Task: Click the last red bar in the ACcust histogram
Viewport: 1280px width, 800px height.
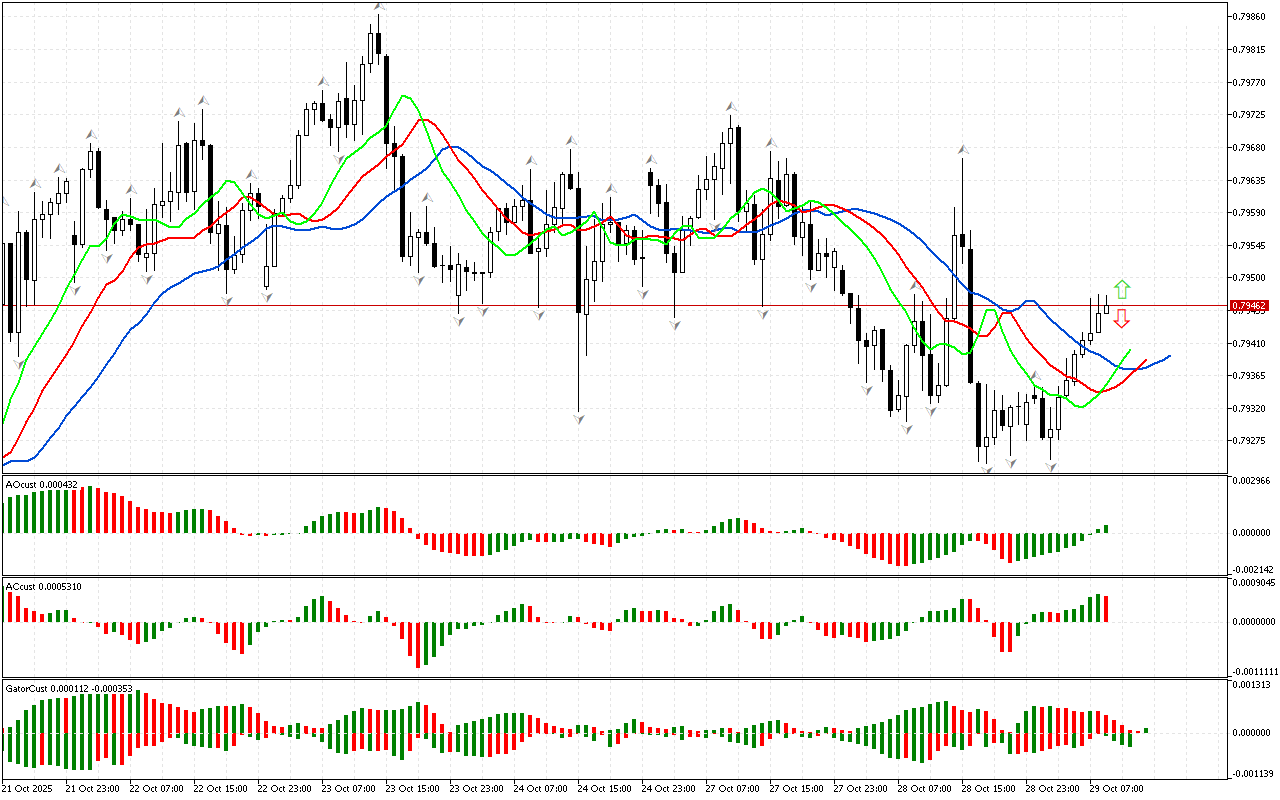Action: pyautogui.click(x=1107, y=609)
